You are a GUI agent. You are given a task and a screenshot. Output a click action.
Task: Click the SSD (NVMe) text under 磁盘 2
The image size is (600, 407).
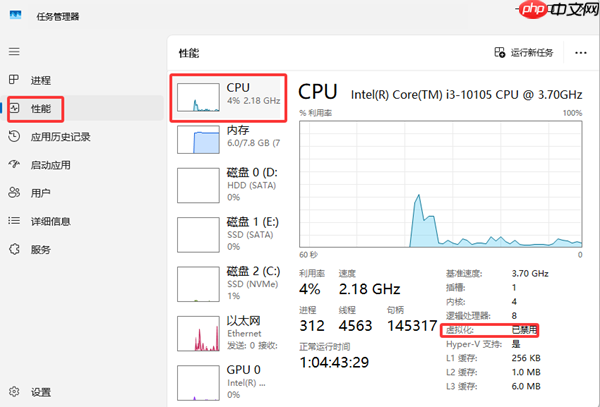coord(253,284)
